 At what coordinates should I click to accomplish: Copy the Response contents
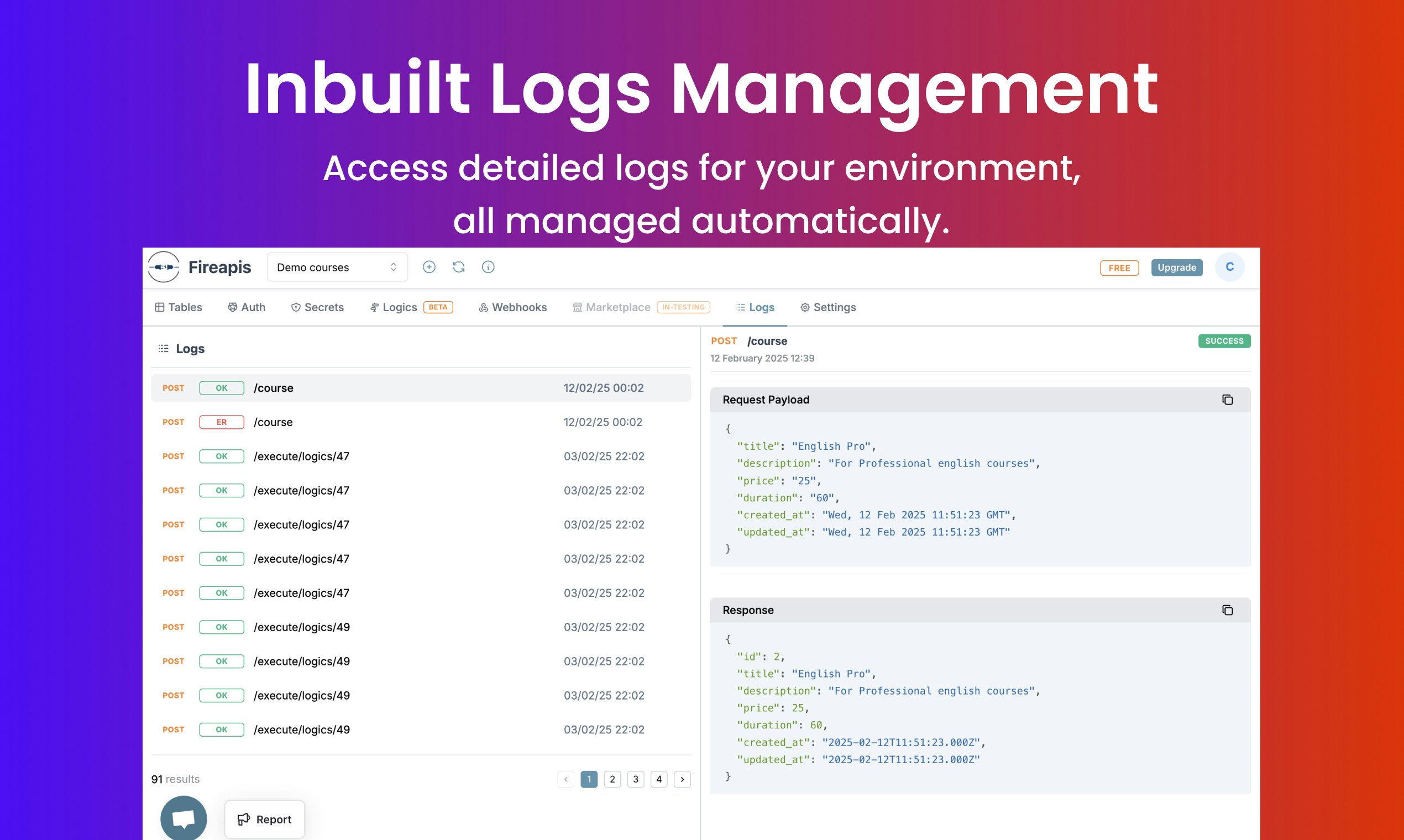pyautogui.click(x=1227, y=610)
